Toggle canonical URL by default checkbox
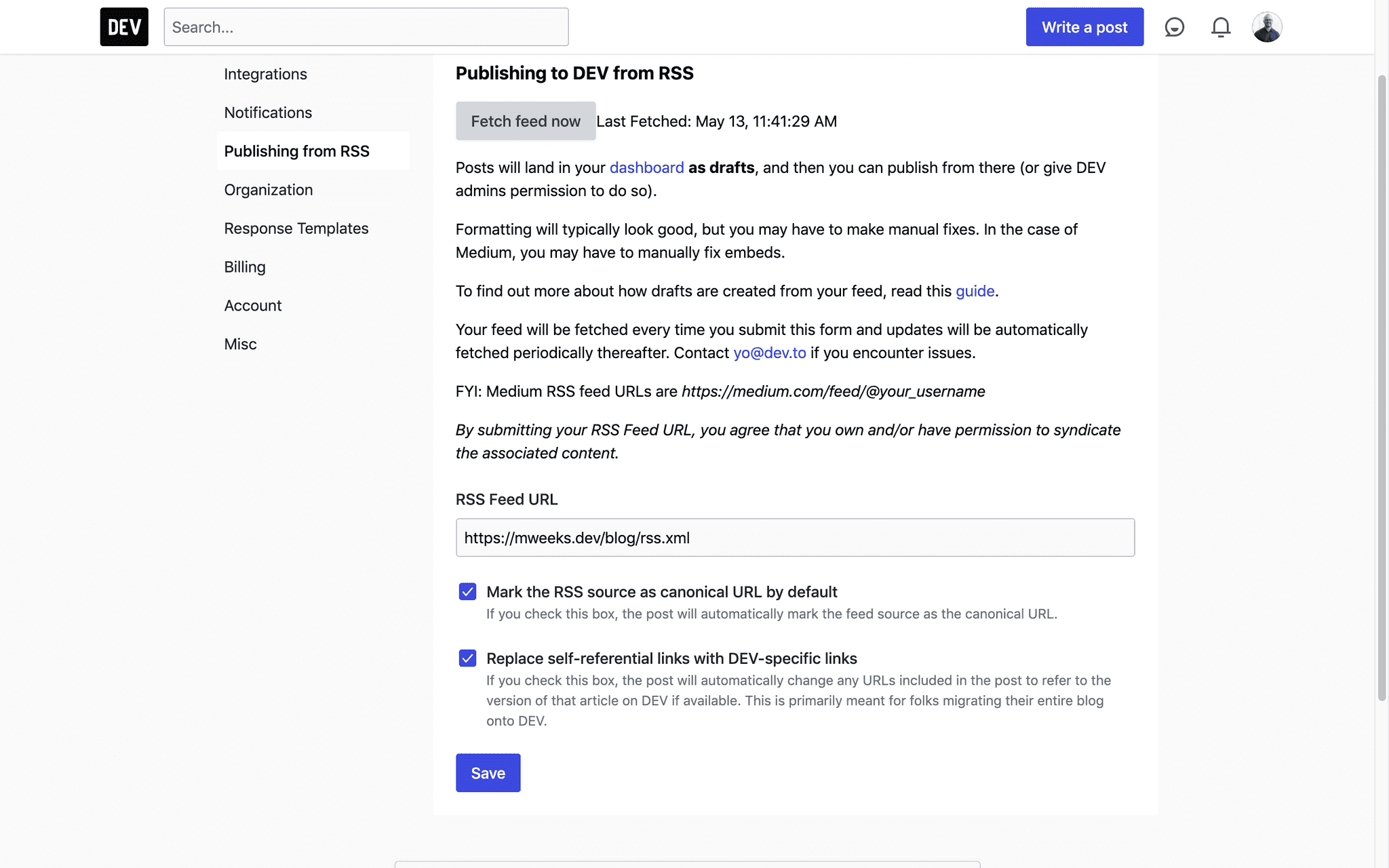Viewport: 1389px width, 868px height. [467, 592]
